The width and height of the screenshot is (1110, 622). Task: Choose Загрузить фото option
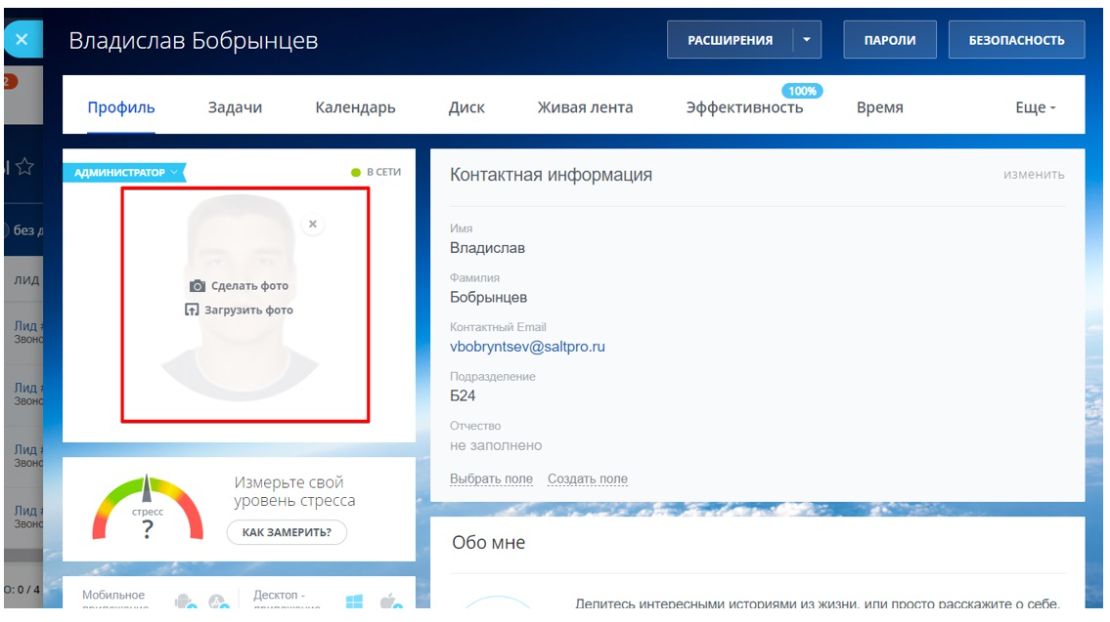coord(248,310)
